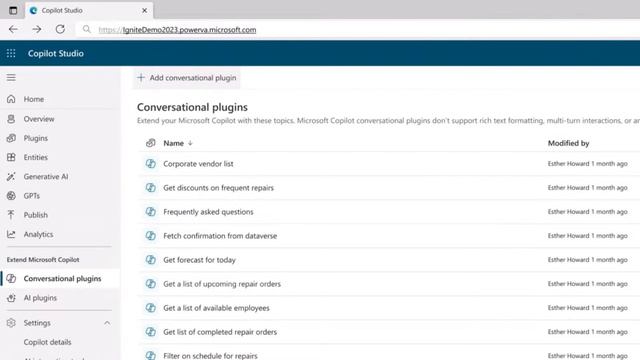Reload the page with refresh icon

pos(60,29)
